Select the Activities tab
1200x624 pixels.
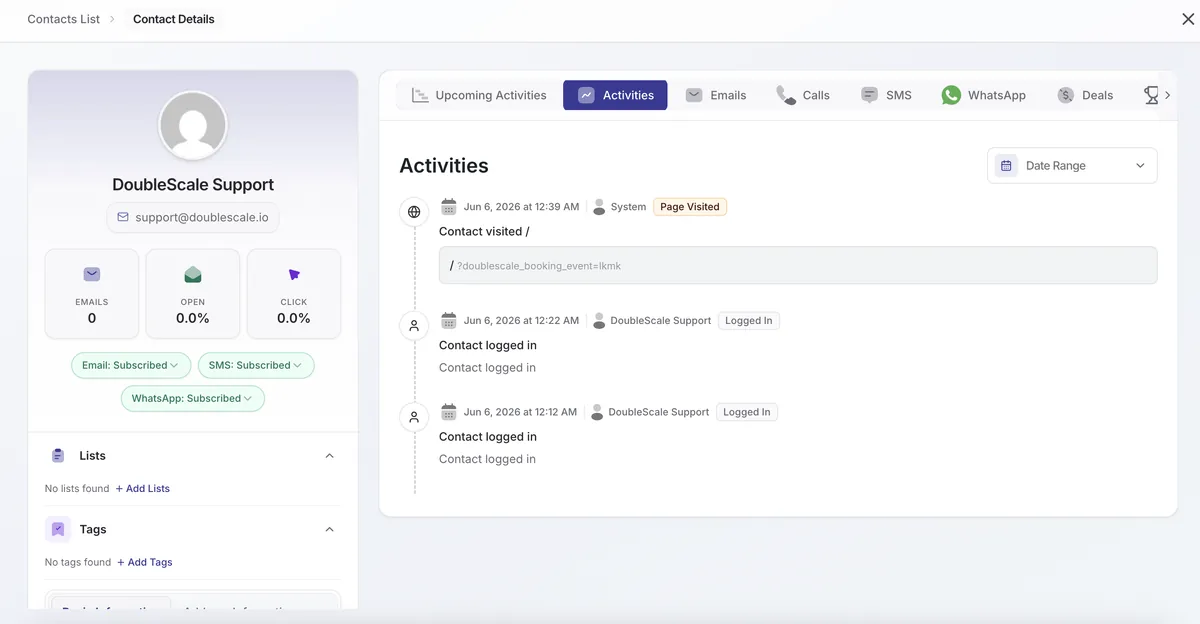tap(615, 95)
